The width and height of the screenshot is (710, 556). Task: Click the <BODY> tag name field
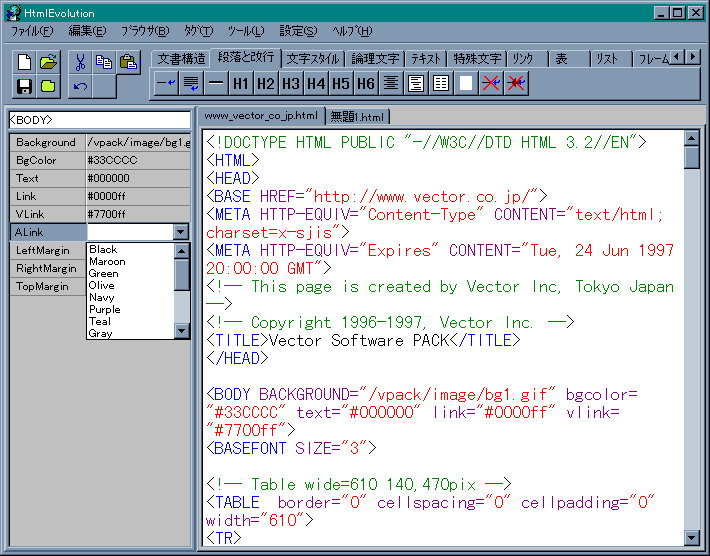click(99, 120)
